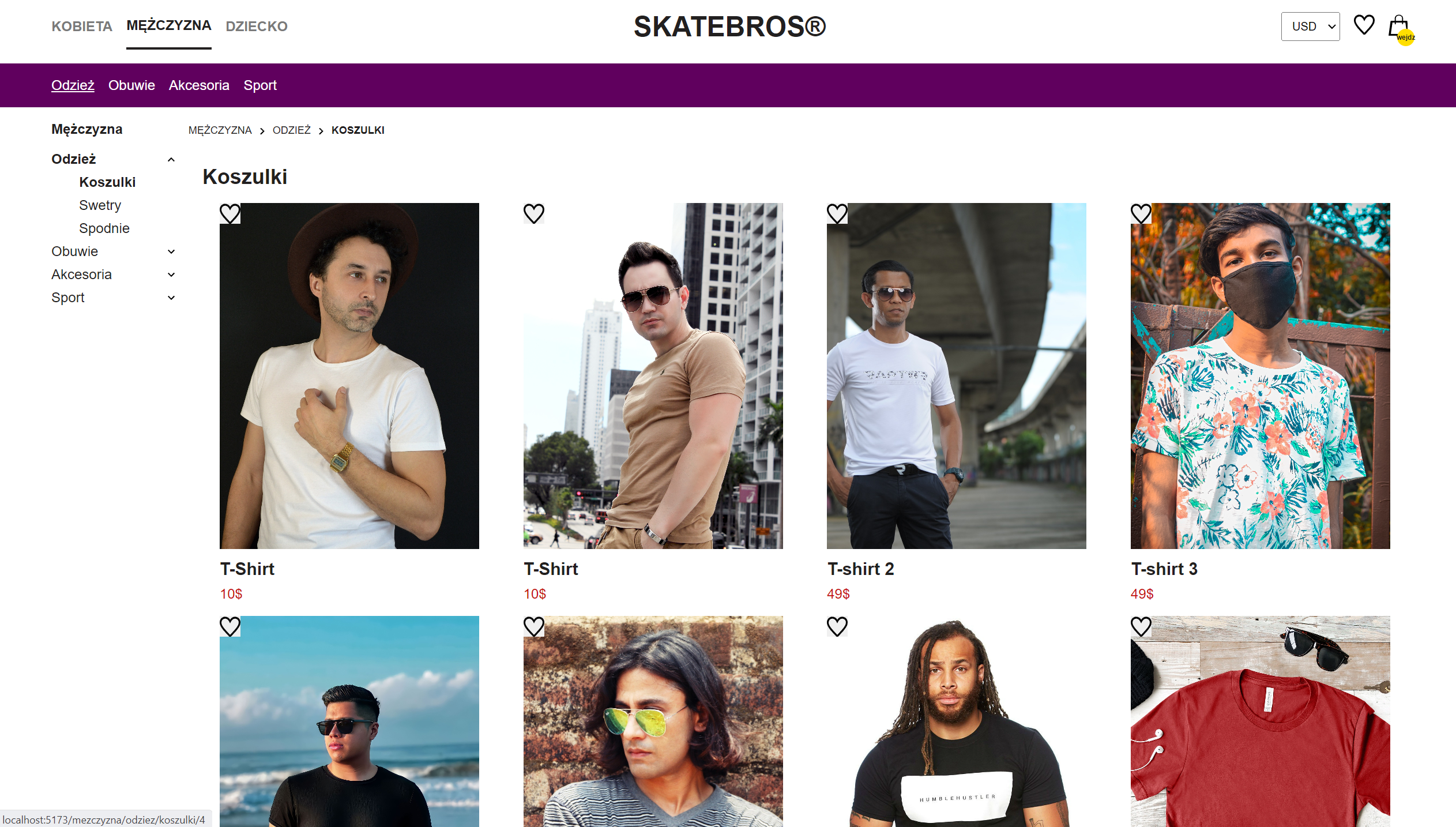Image resolution: width=1456 pixels, height=827 pixels.
Task: Add T-shirt 2 to favorites
Action: coord(837,213)
